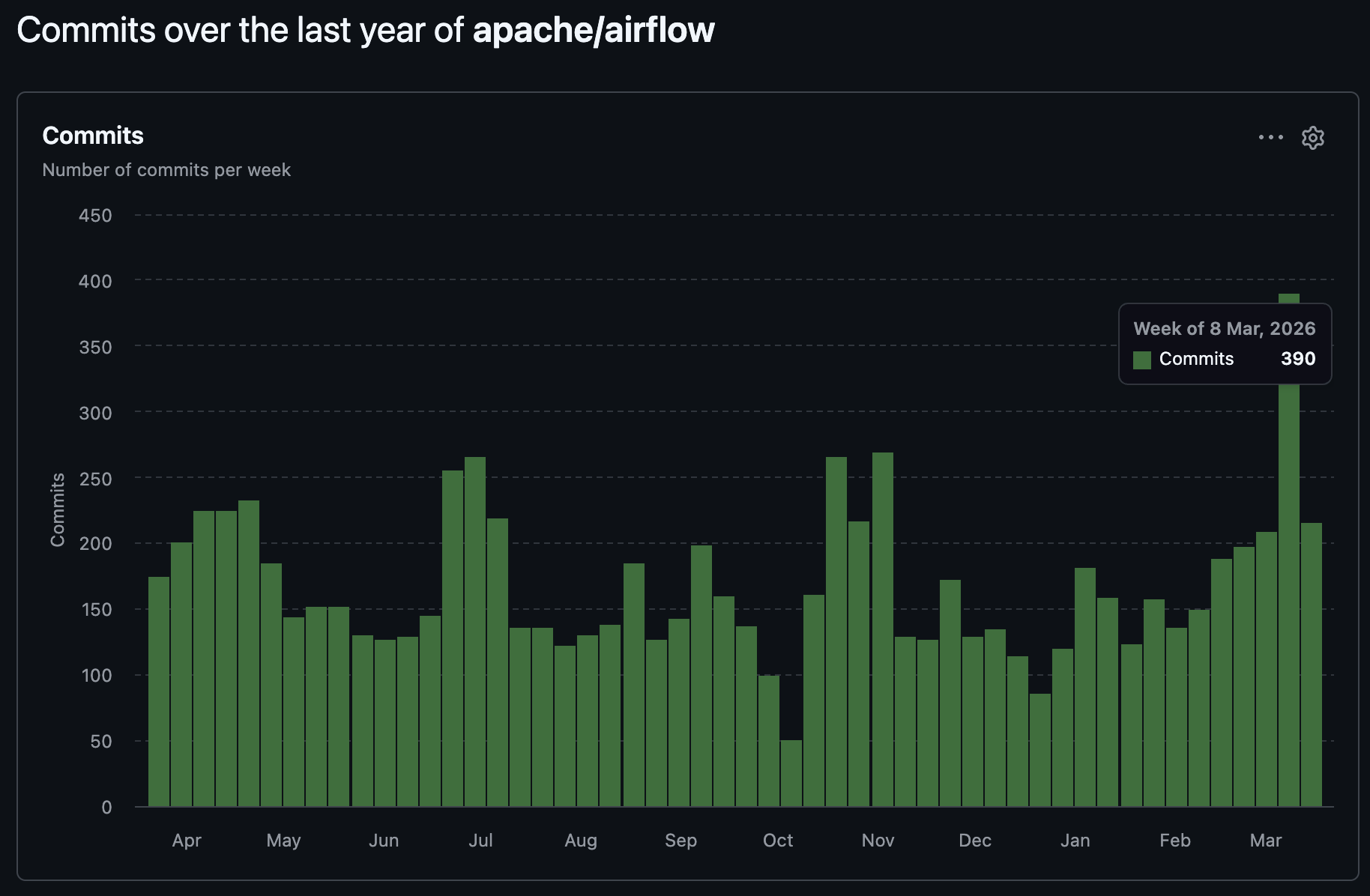Click the tallest bar above the Nov label

click(882, 629)
